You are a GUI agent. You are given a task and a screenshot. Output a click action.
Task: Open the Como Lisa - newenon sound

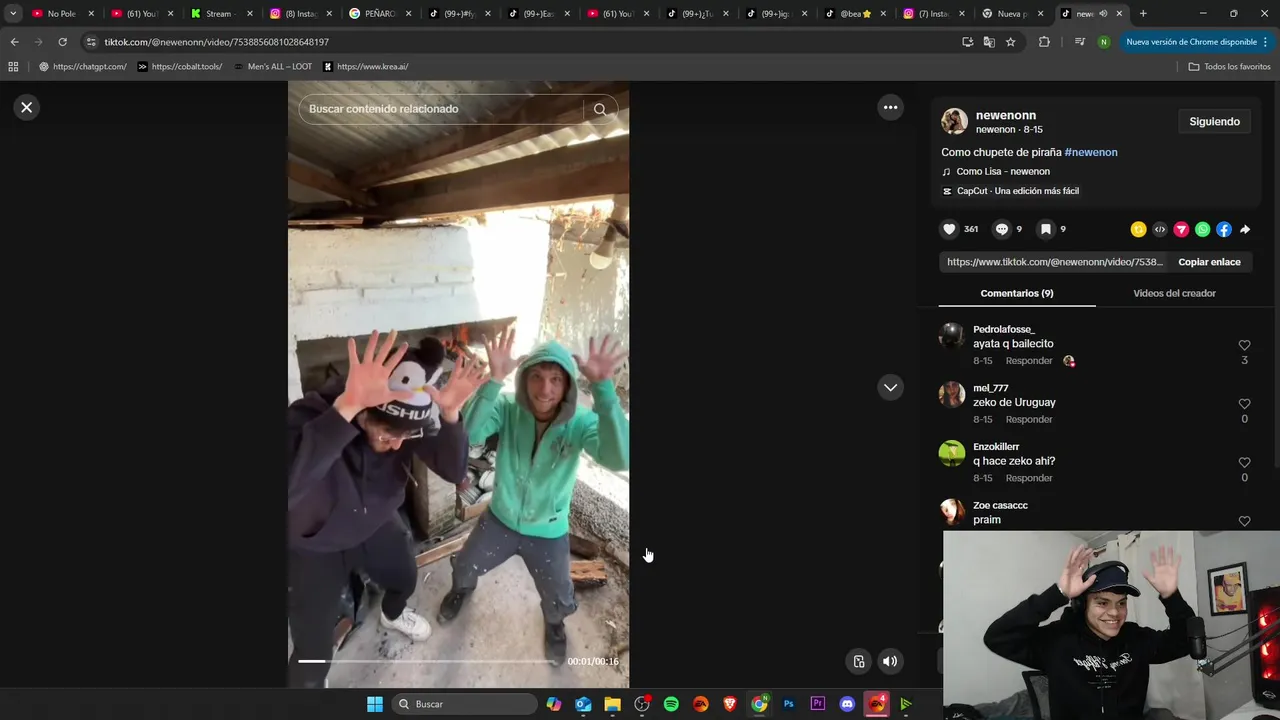[1003, 171]
